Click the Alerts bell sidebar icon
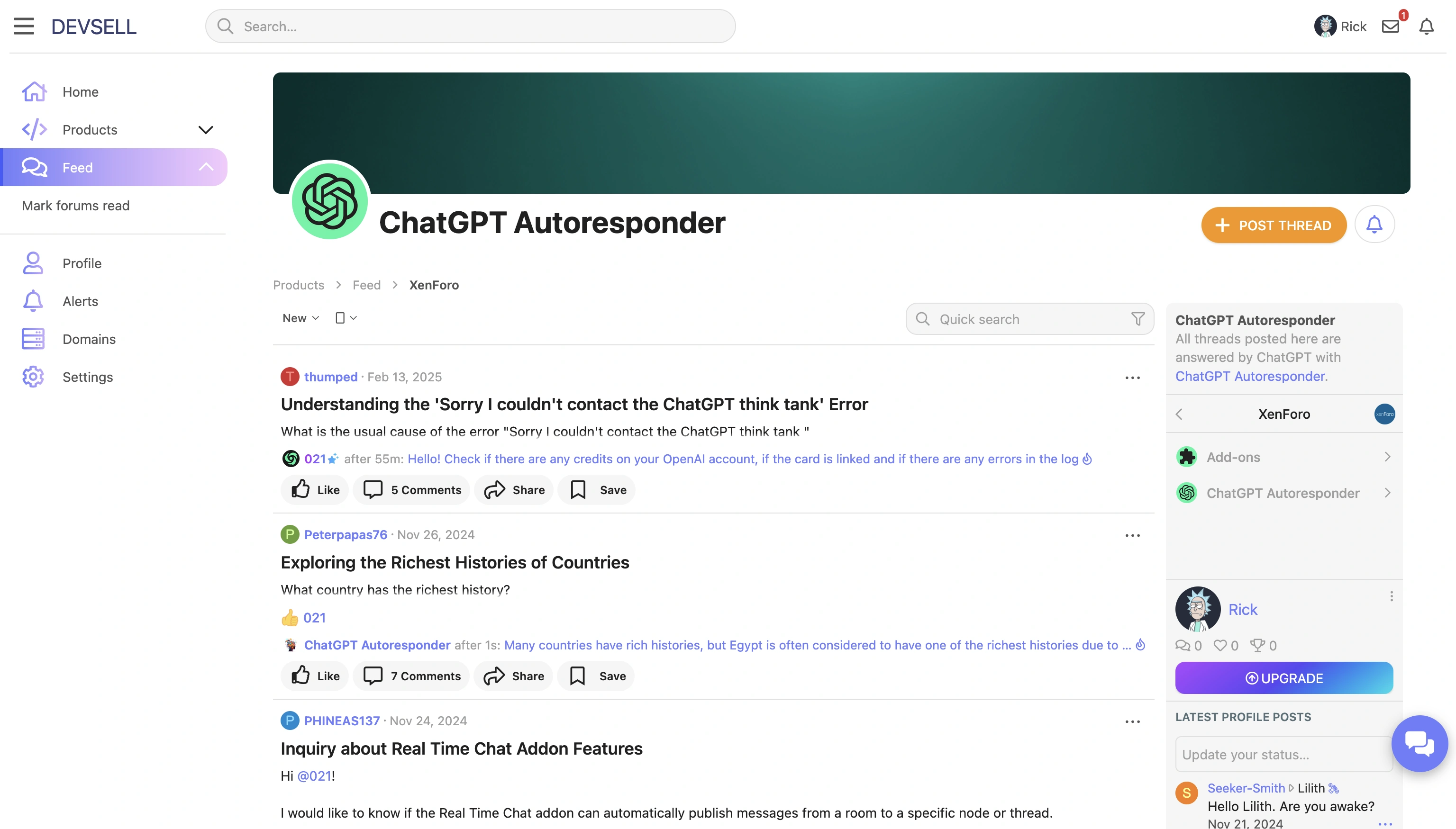Viewport: 1456px width, 829px height. pyautogui.click(x=33, y=300)
